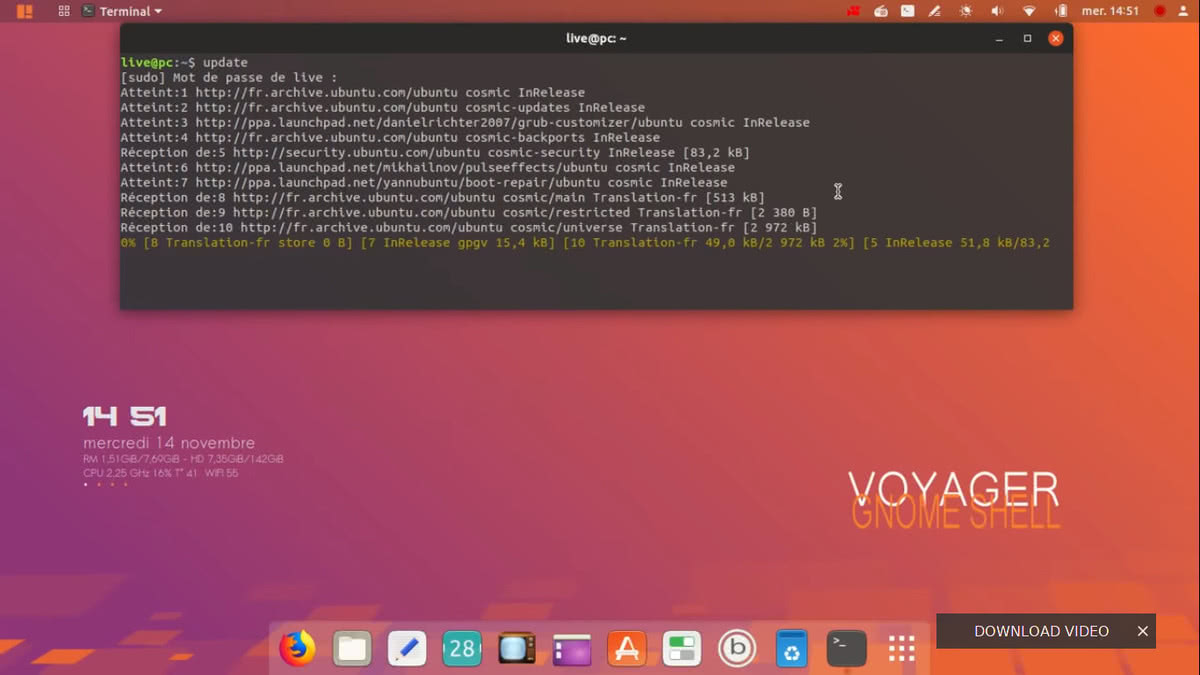Image resolution: width=1200 pixels, height=675 pixels.
Task: Click the pulseeffects PPA line in terminal
Action: pos(428,167)
